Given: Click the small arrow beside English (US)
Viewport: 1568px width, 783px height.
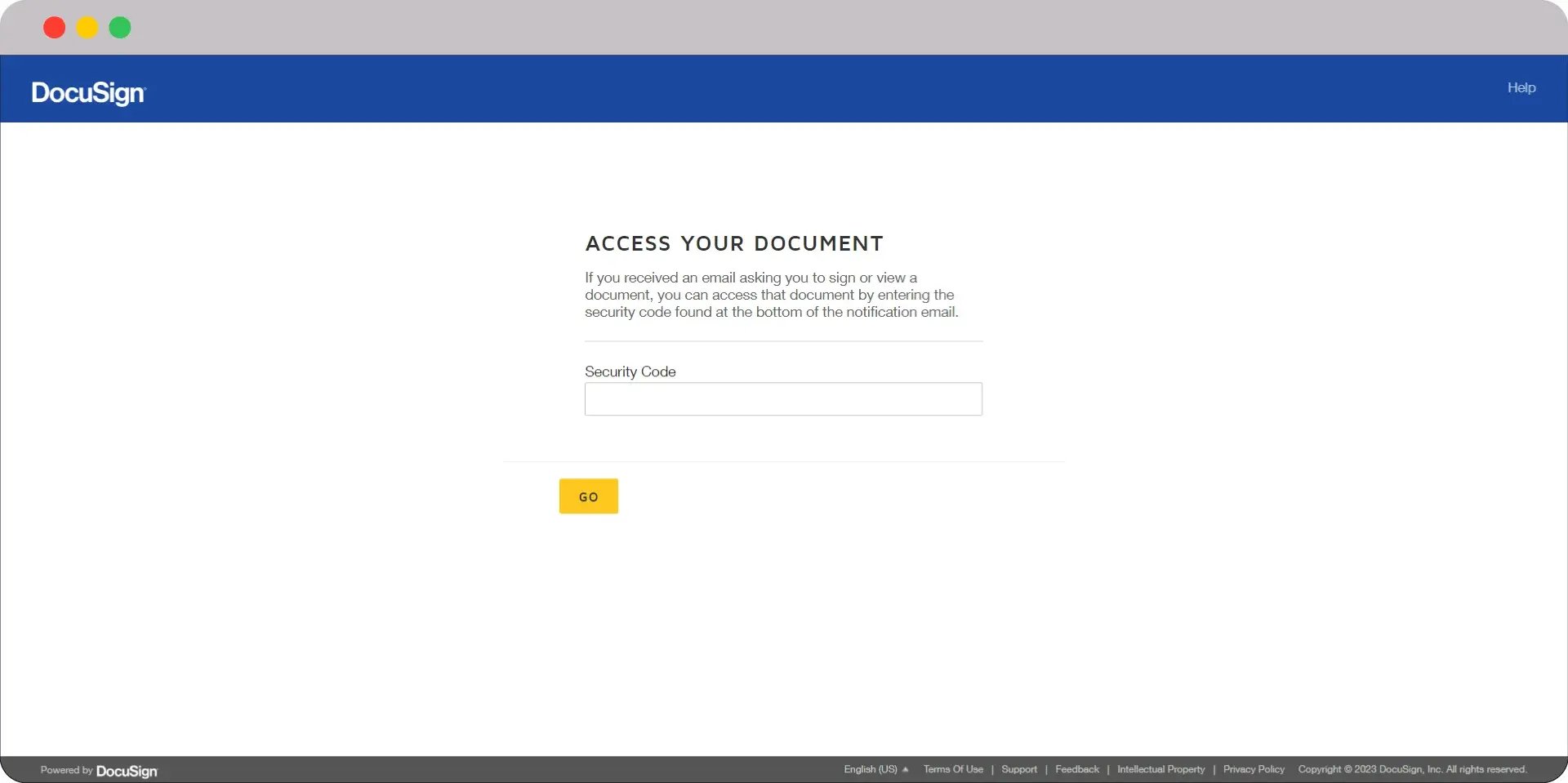Looking at the screenshot, I should 905,769.
